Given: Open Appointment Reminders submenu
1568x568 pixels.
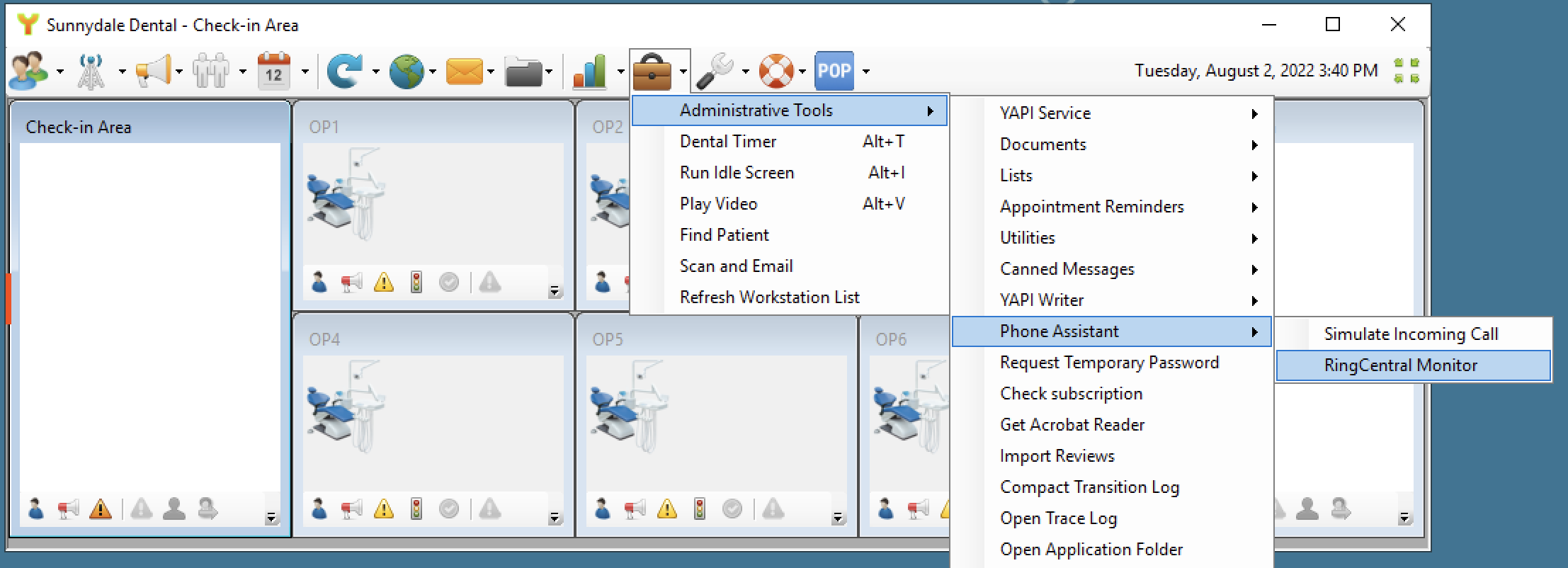Looking at the screenshot, I should [1112, 207].
